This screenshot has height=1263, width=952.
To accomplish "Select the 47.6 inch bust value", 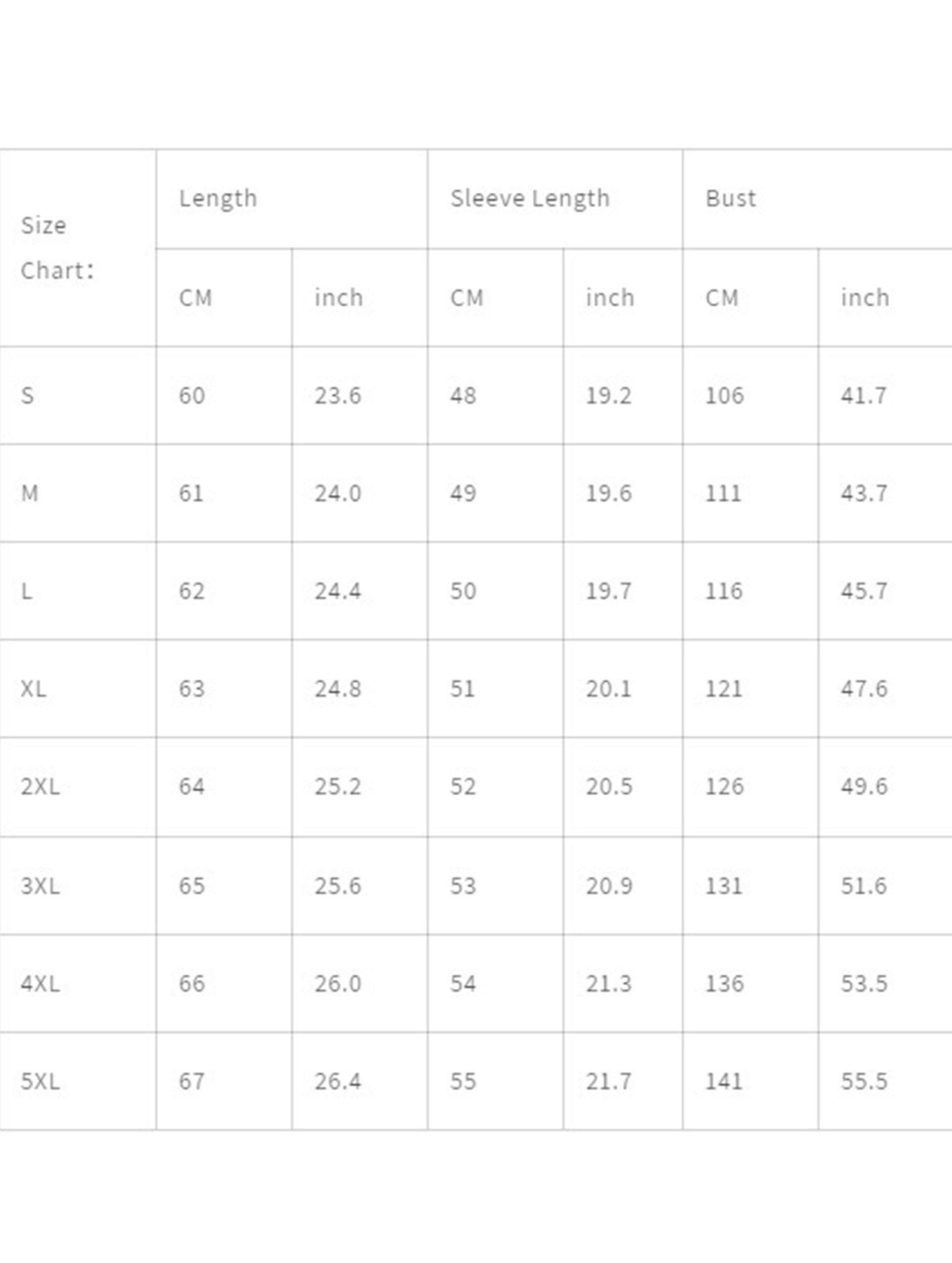I will click(864, 689).
